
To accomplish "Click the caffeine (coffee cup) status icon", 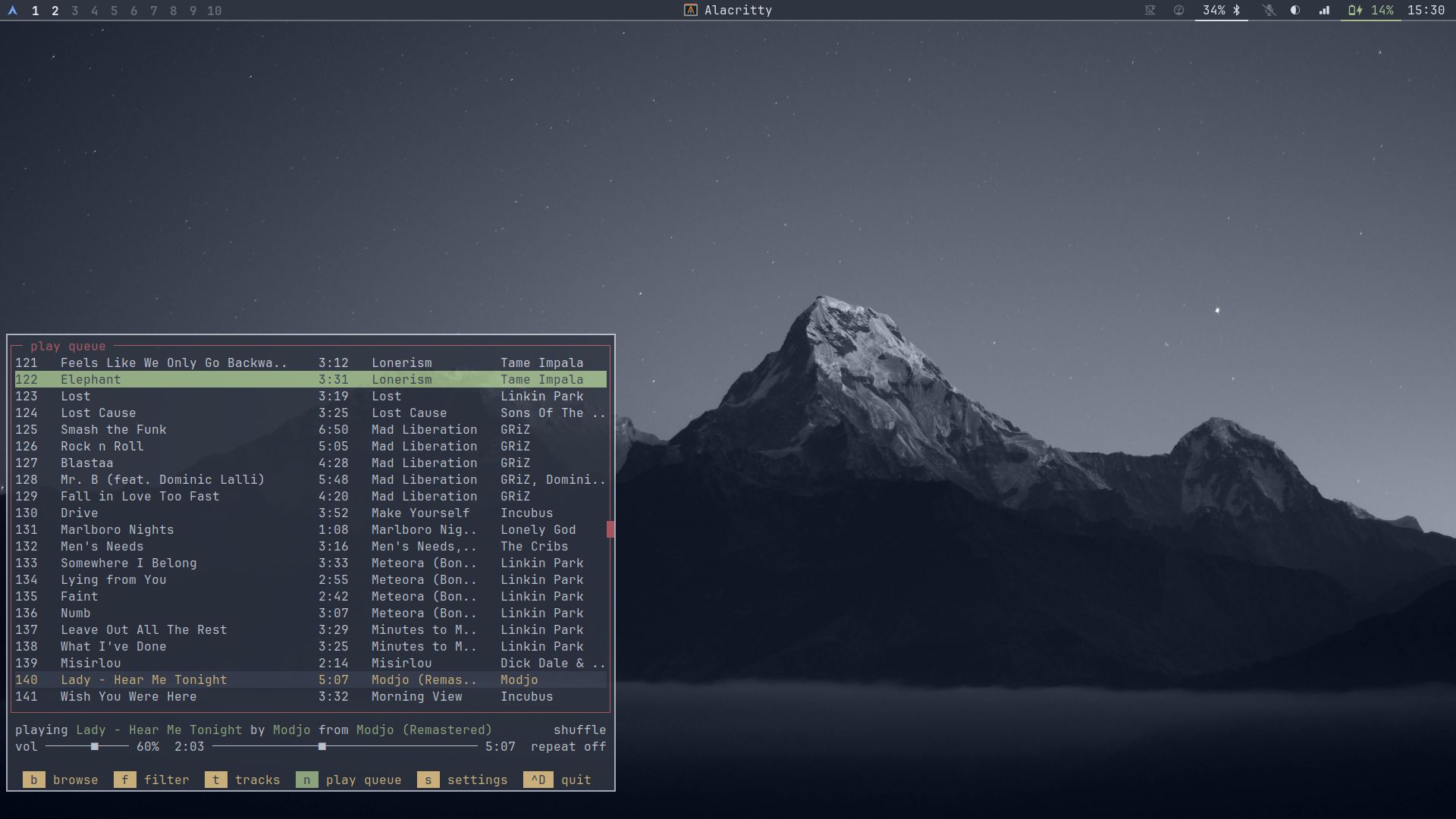I will pyautogui.click(x=1150, y=11).
